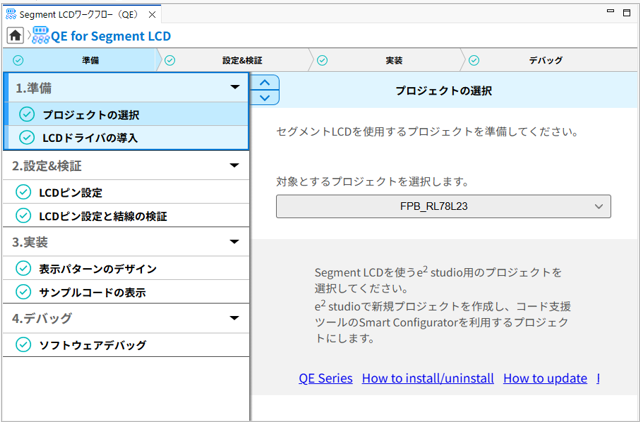The image size is (640, 422).
Task: Collapse the 2.設定&検証 section
Action: (x=234, y=165)
